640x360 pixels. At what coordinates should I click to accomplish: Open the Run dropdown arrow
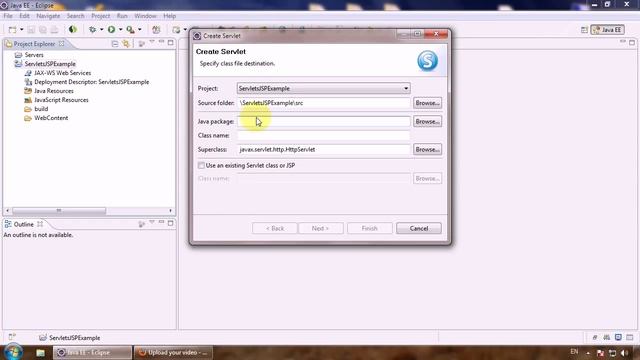[120, 29]
